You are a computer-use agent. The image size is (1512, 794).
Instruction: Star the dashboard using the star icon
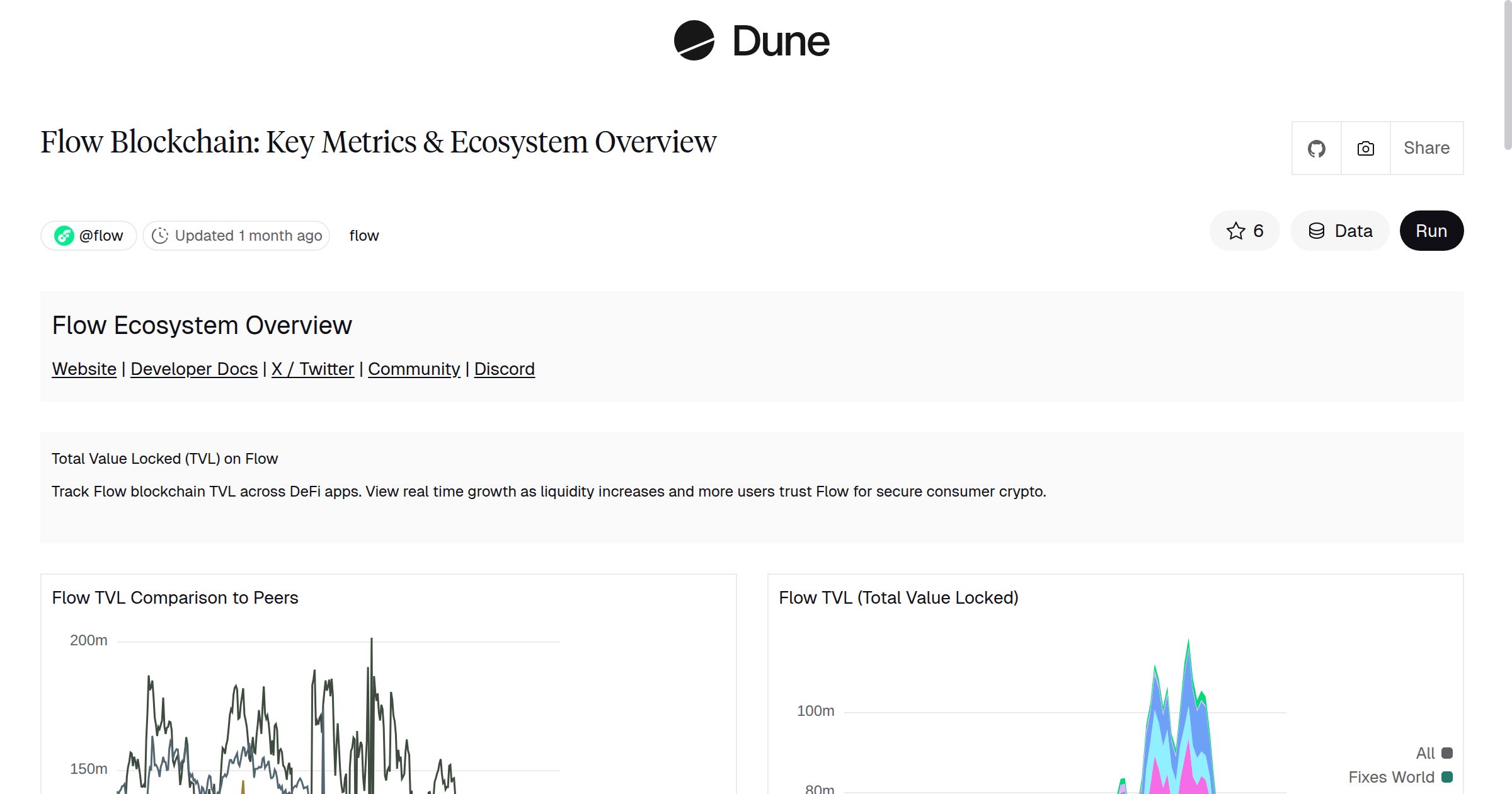(1235, 231)
